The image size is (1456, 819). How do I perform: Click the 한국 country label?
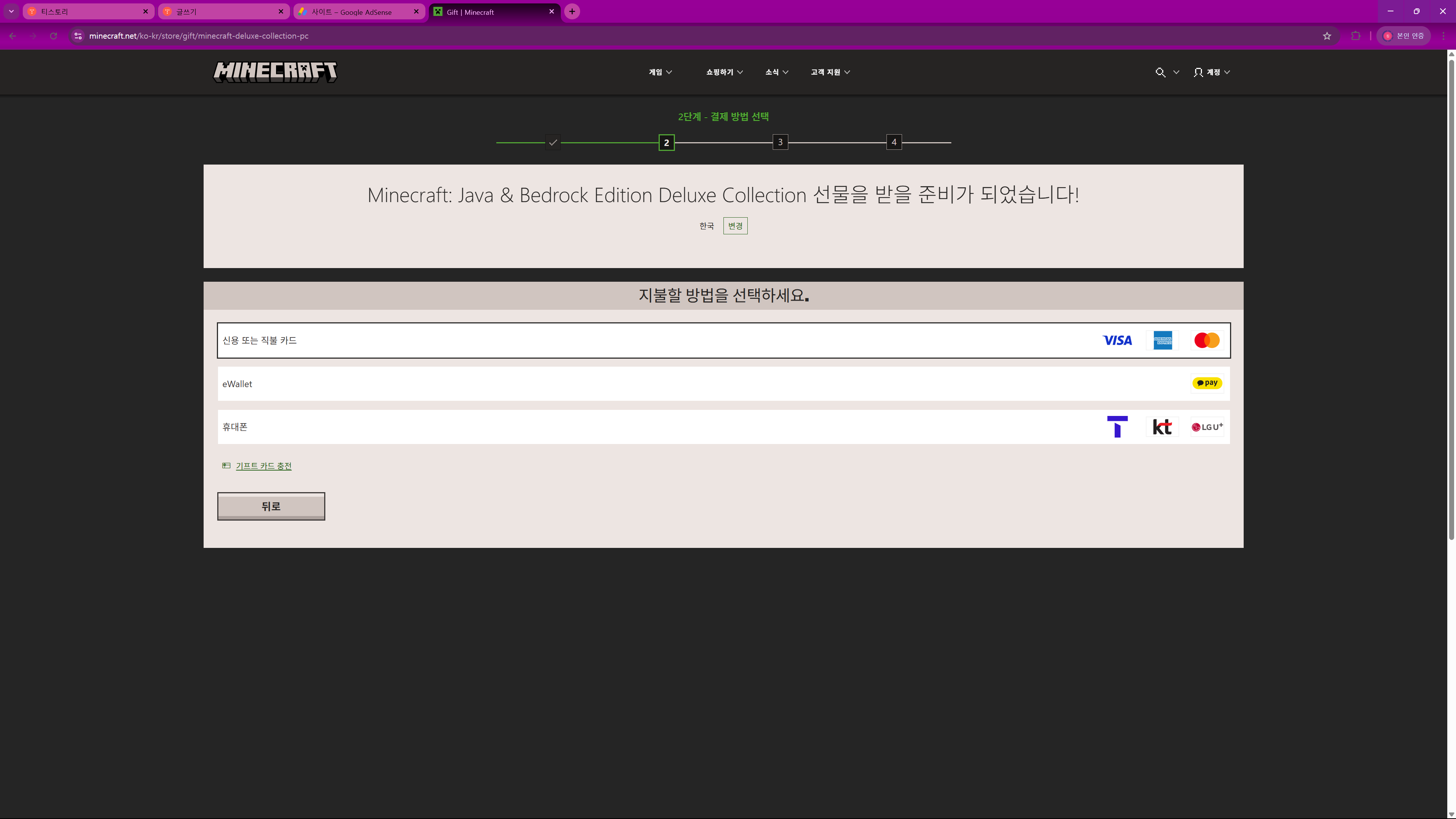click(x=706, y=226)
